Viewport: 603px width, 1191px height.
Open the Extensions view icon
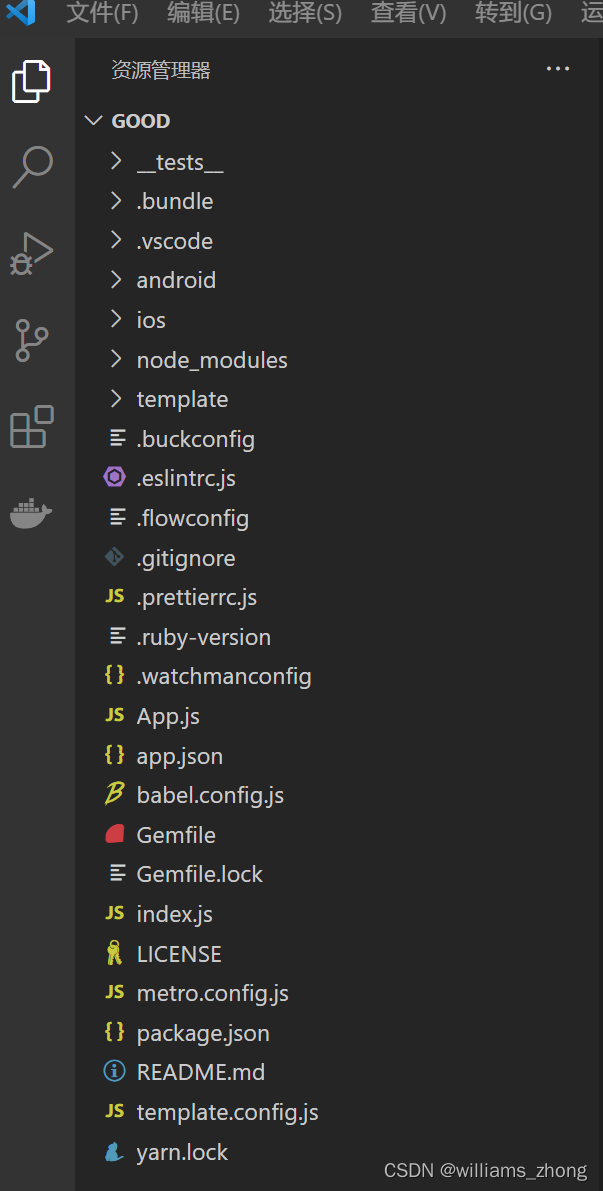point(31,427)
